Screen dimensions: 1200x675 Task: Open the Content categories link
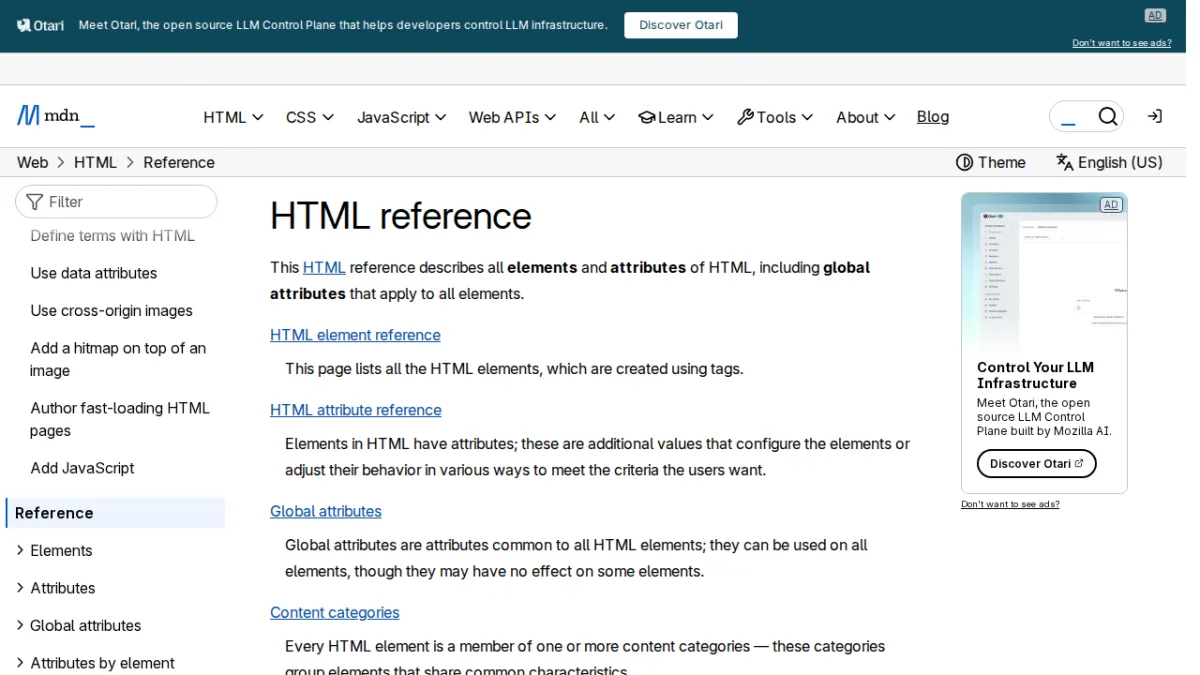point(335,612)
